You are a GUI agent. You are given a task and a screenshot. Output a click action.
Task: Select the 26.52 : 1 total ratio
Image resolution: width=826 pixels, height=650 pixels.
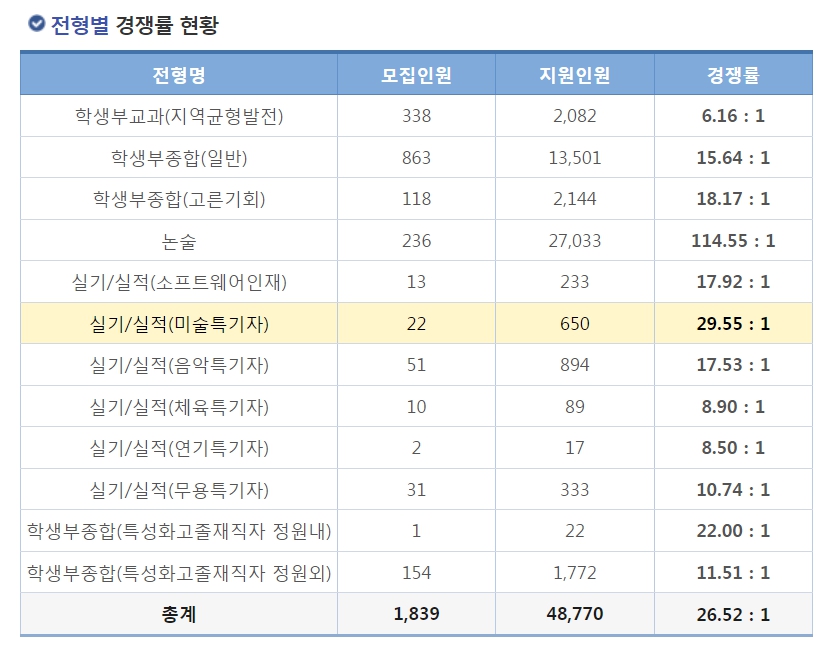pos(733,614)
